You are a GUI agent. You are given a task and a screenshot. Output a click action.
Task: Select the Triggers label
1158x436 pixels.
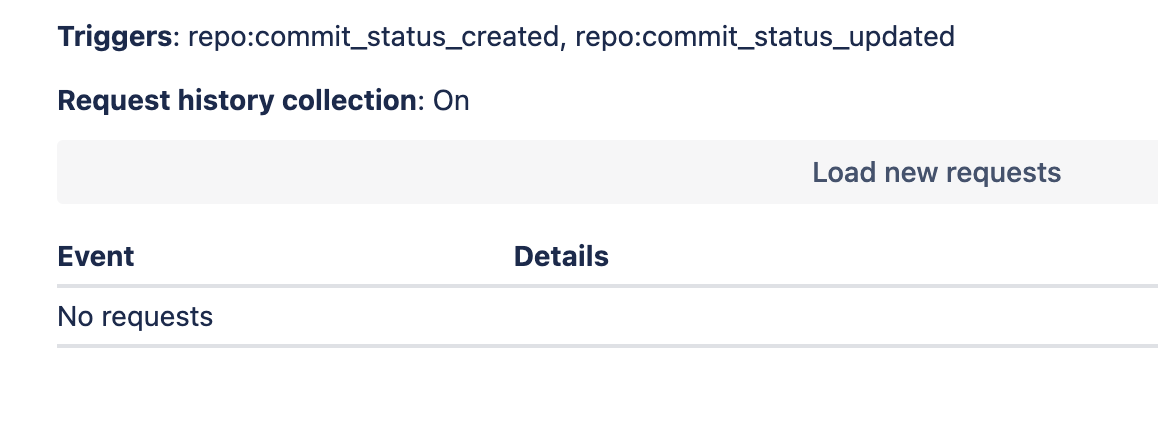[x=114, y=36]
